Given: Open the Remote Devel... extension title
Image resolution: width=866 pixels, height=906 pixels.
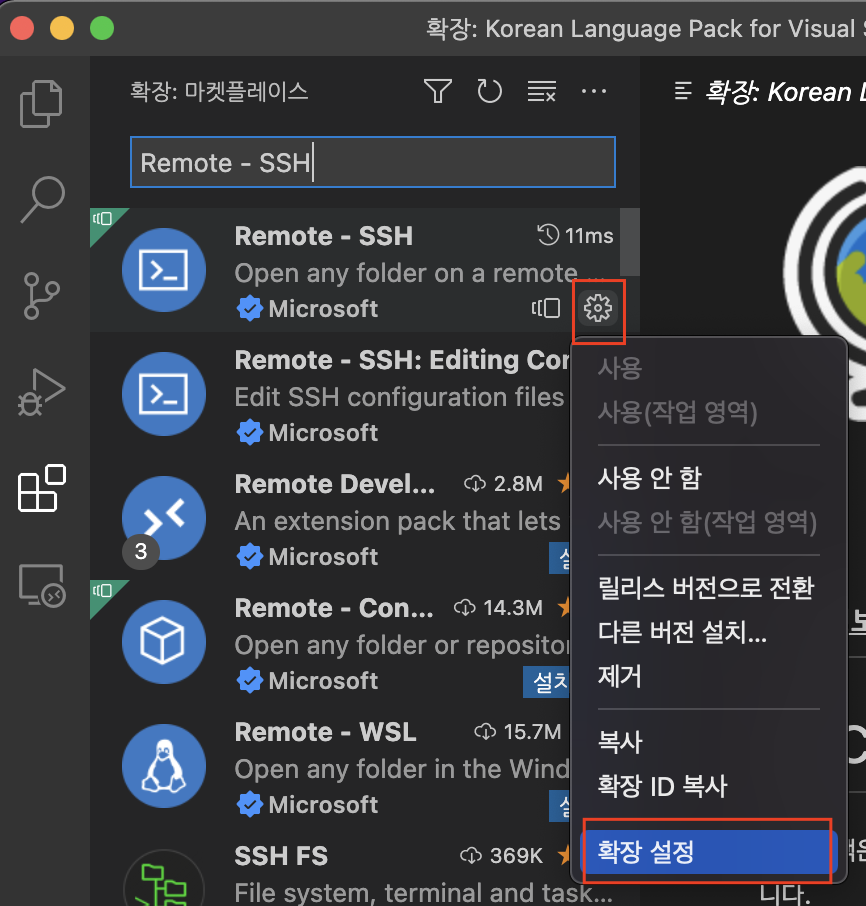Looking at the screenshot, I should point(334,484).
